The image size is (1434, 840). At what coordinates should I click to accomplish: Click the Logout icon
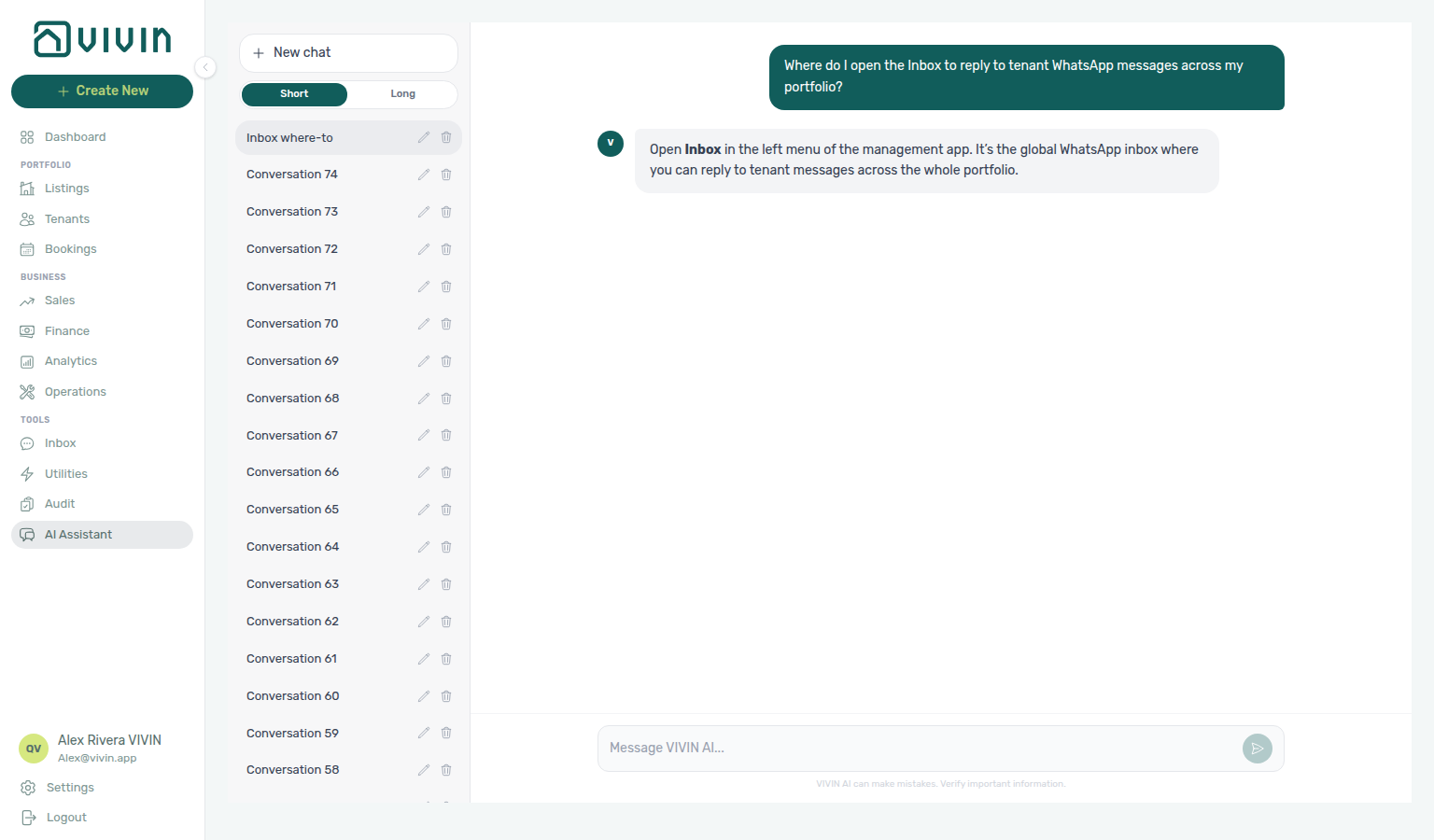click(28, 818)
